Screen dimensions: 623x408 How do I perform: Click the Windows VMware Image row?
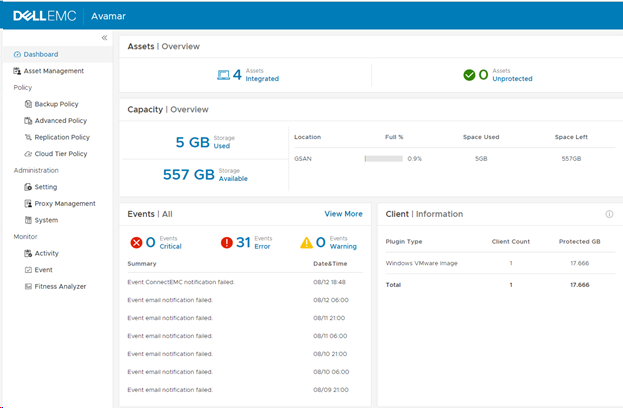tap(423, 263)
